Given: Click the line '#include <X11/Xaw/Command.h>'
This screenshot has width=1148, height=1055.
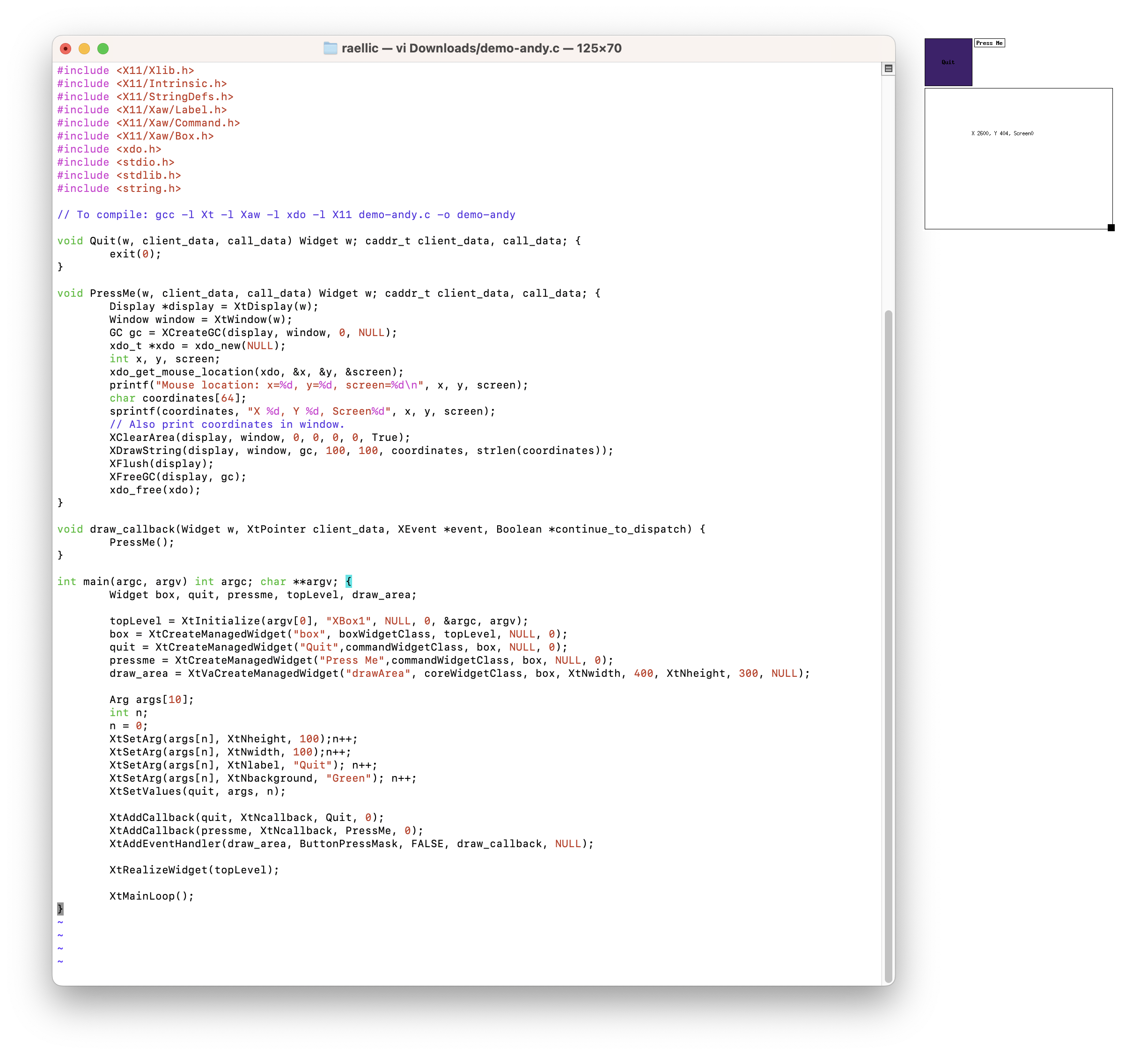Looking at the screenshot, I should [x=148, y=123].
